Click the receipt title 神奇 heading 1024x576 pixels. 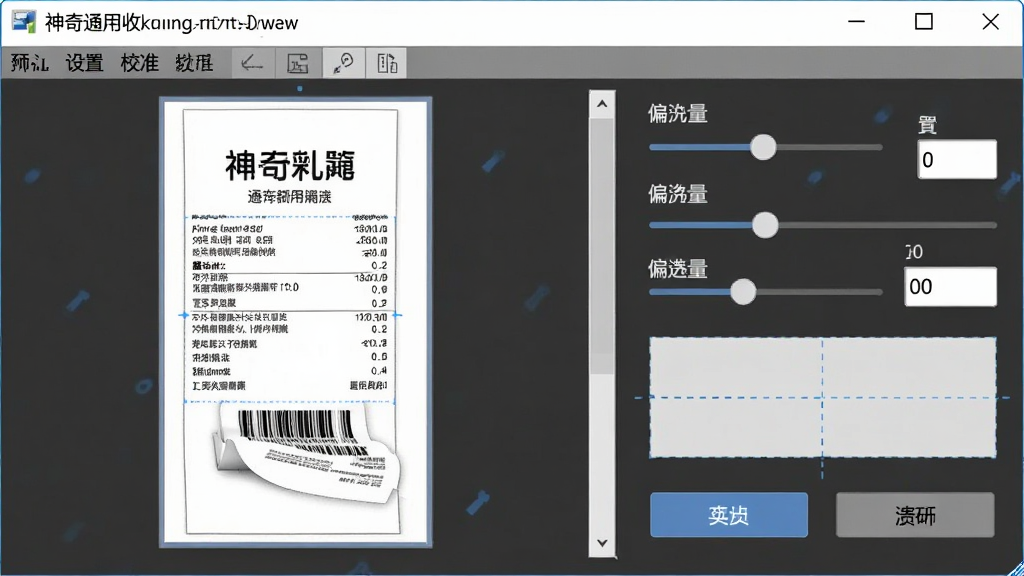tap(290, 166)
